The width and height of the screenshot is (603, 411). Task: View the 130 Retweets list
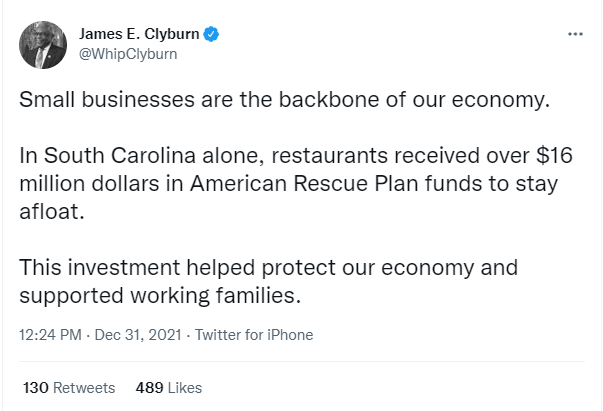[x=69, y=387]
